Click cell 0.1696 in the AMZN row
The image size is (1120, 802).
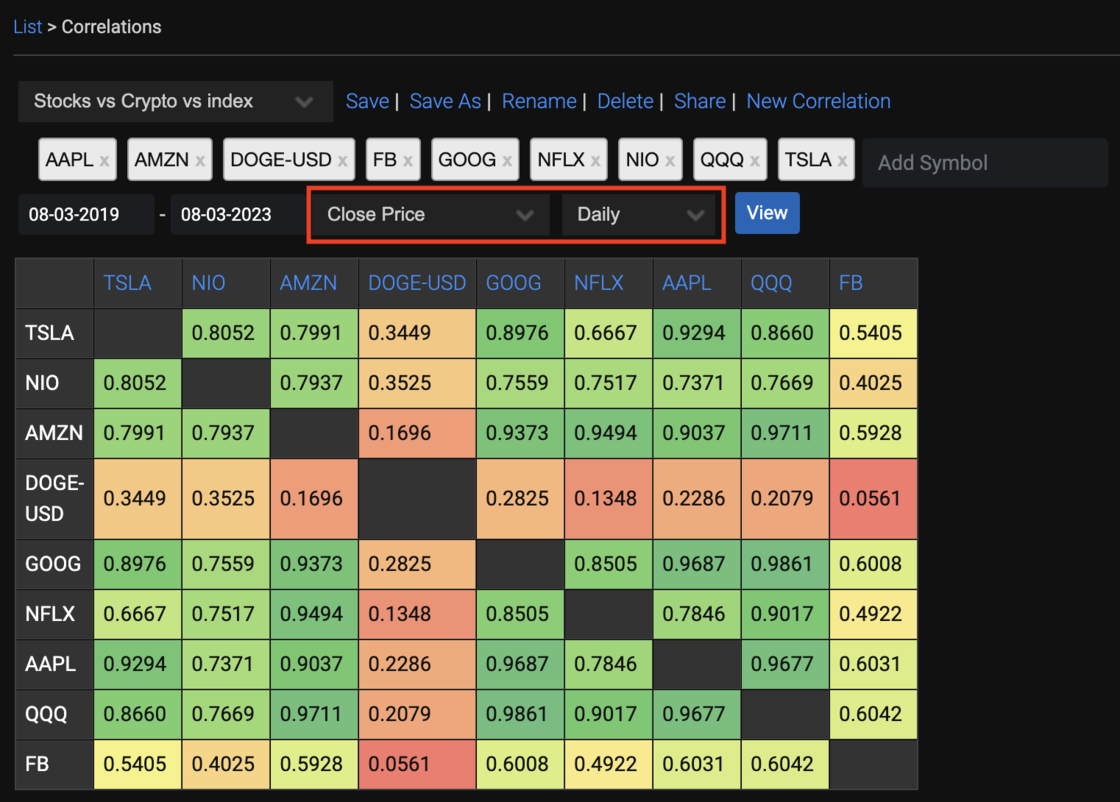pyautogui.click(x=417, y=433)
